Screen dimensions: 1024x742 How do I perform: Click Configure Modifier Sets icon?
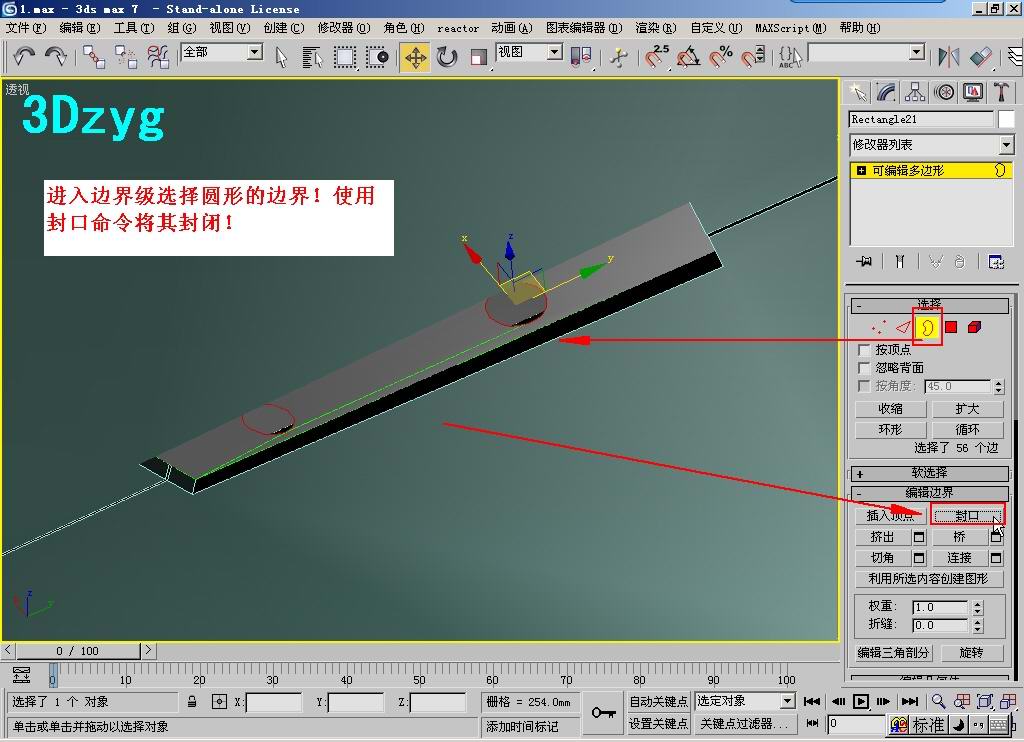point(996,261)
